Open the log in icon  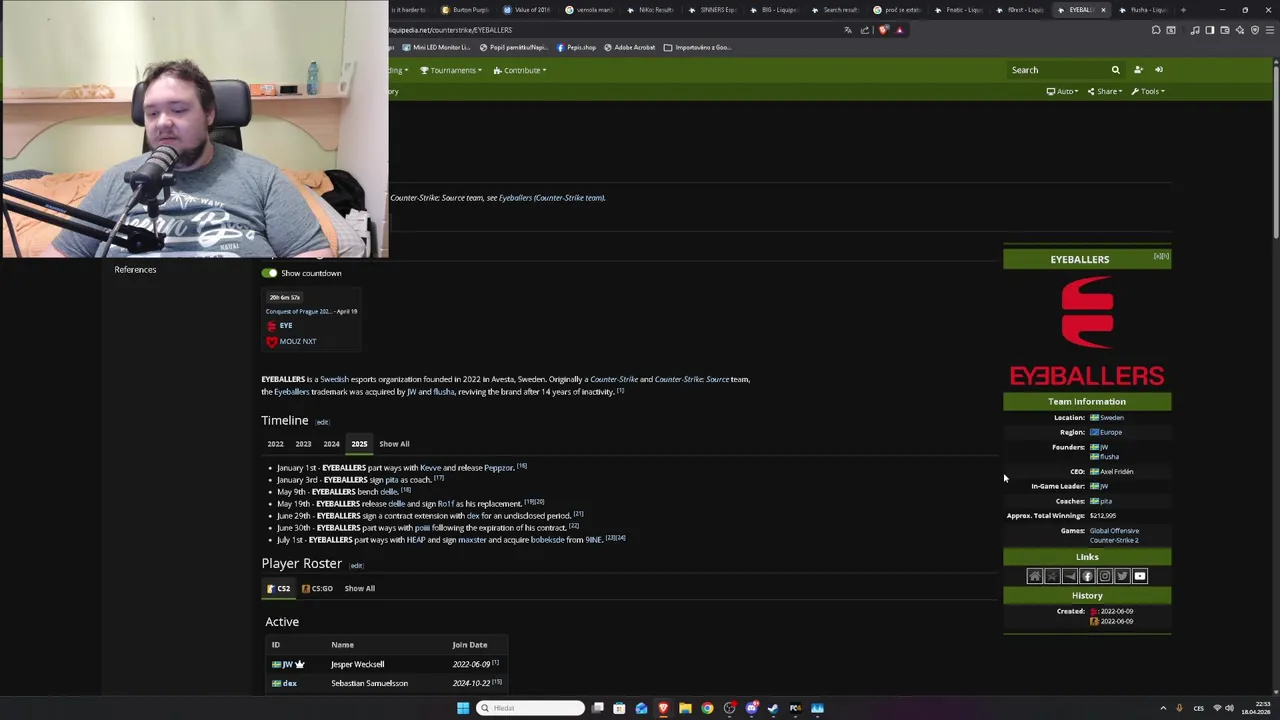pyautogui.click(x=1159, y=70)
